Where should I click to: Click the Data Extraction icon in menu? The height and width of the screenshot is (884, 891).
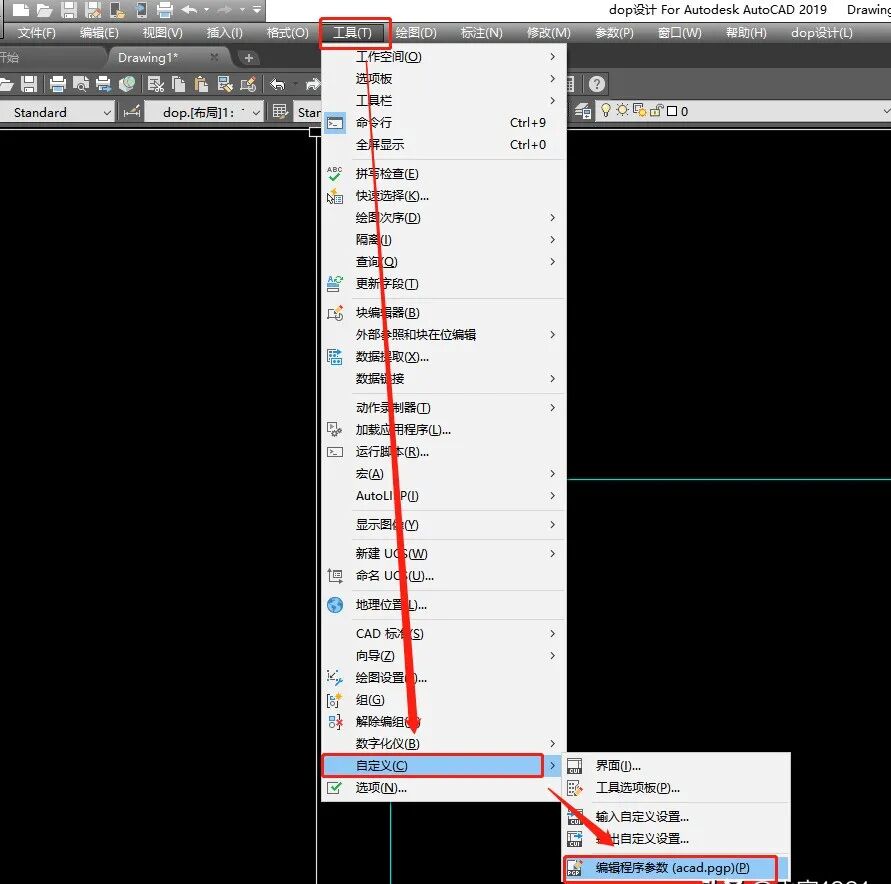coord(335,357)
